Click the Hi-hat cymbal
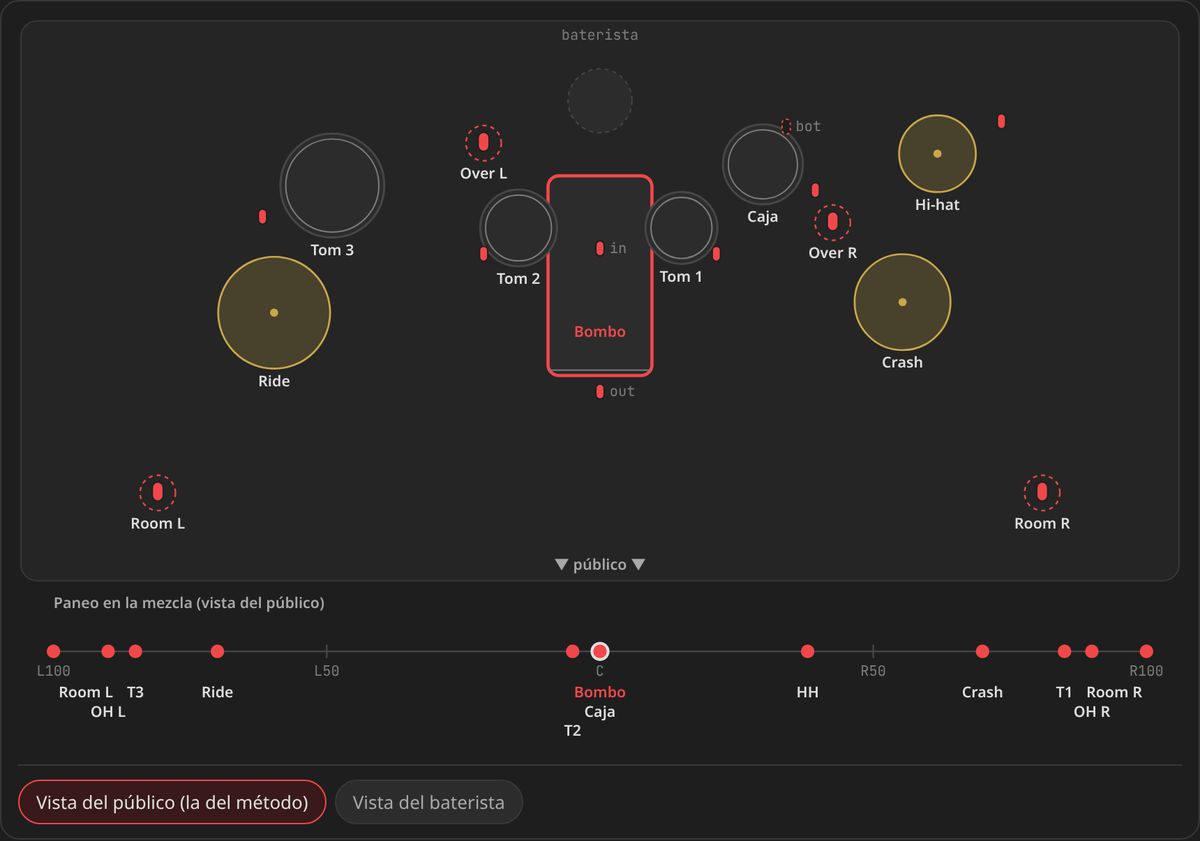The image size is (1200, 841). 937,153
